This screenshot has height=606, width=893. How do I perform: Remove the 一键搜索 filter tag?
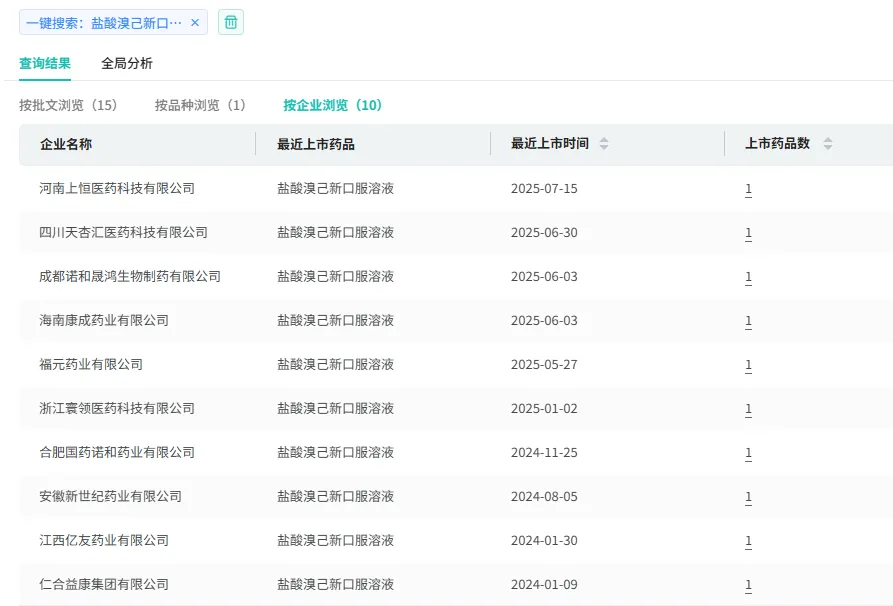pos(195,23)
